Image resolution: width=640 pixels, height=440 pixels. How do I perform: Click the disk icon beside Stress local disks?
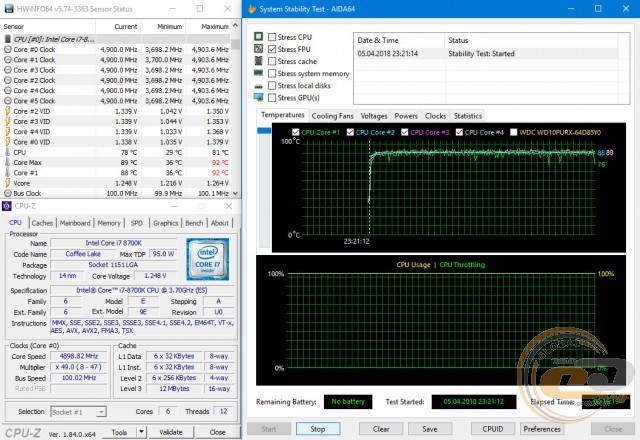click(x=258, y=86)
